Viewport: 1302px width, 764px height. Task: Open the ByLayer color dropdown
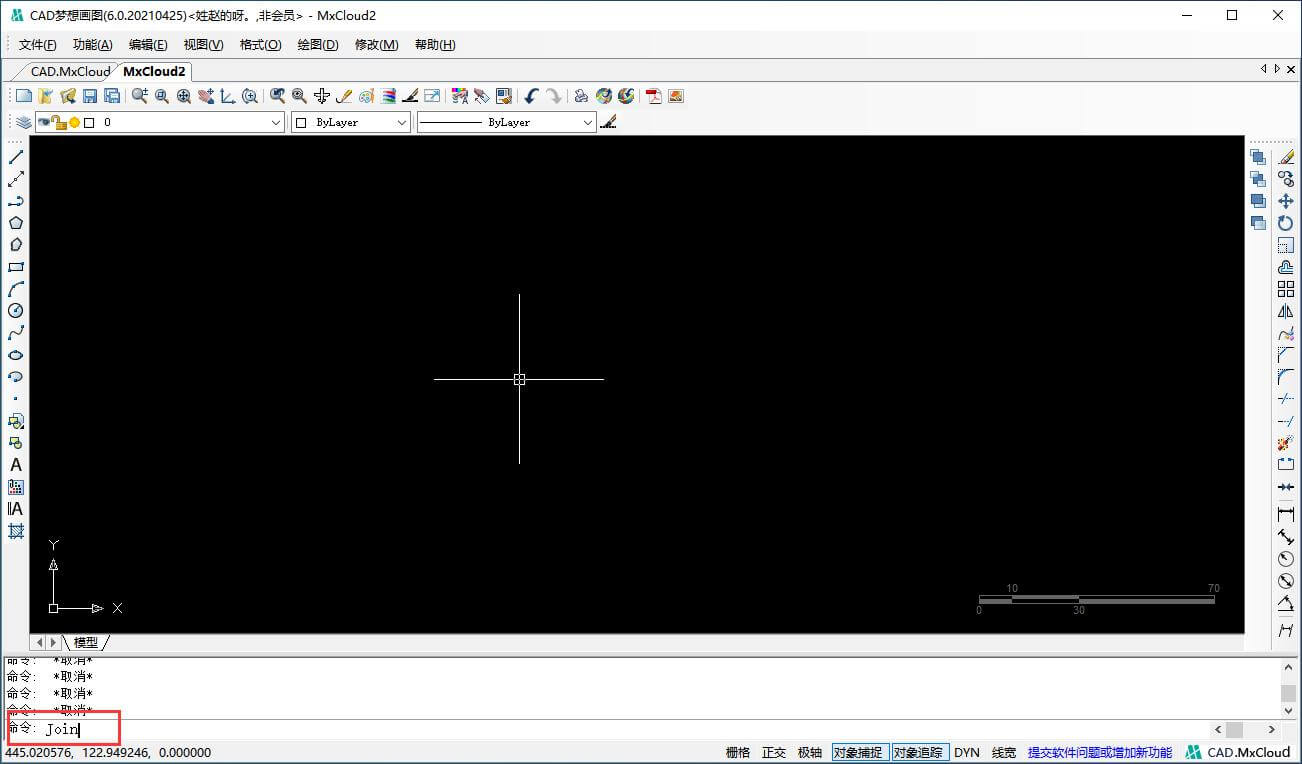pyautogui.click(x=402, y=122)
